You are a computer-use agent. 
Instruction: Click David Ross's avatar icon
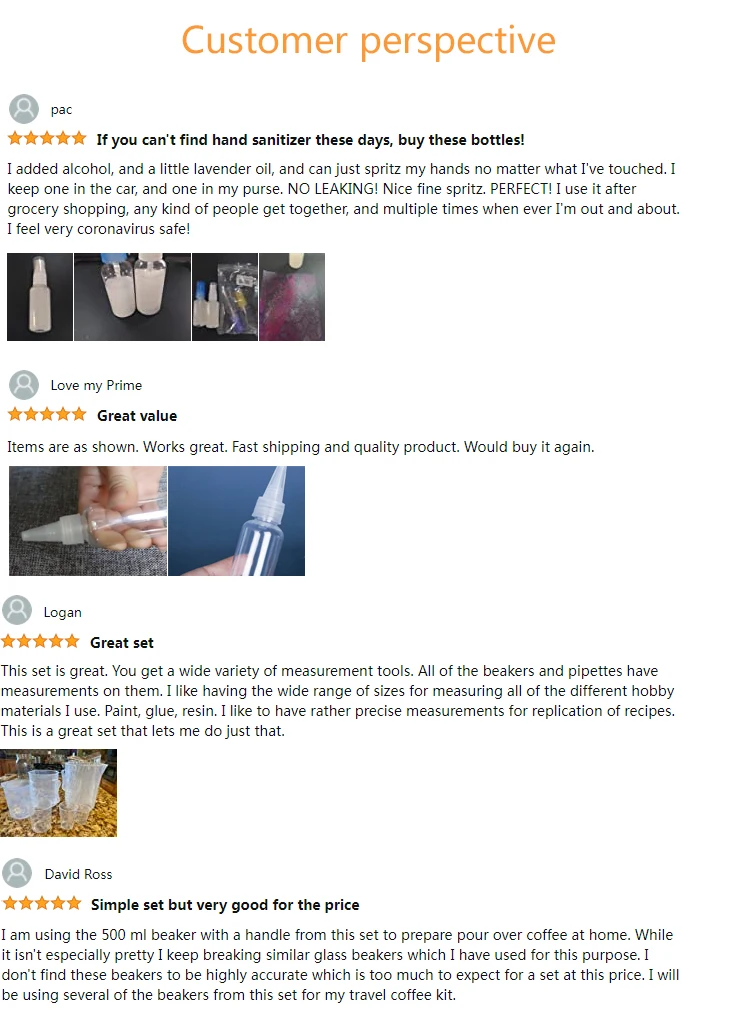click(x=17, y=873)
